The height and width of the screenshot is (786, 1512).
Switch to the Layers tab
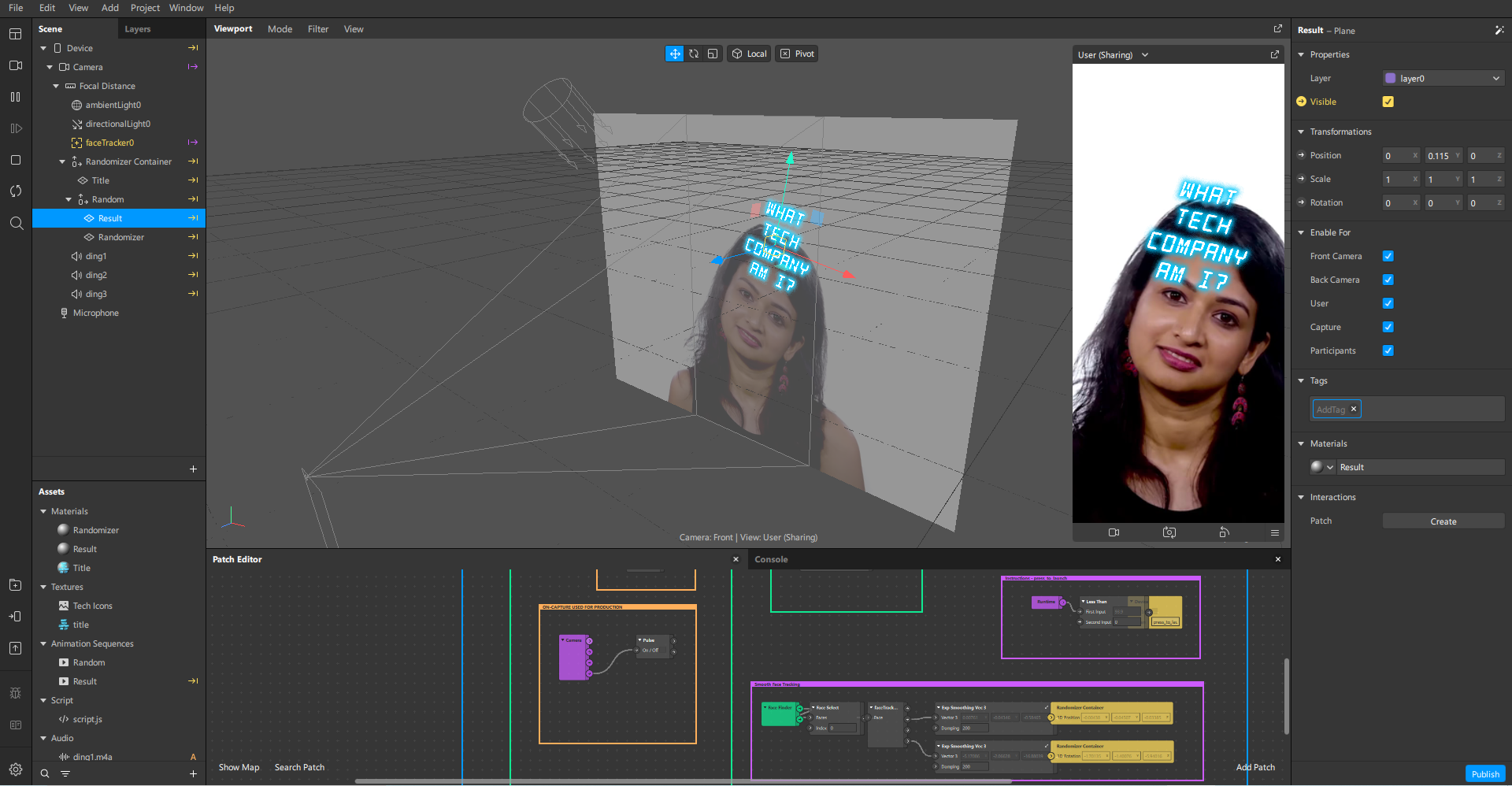[x=138, y=29]
